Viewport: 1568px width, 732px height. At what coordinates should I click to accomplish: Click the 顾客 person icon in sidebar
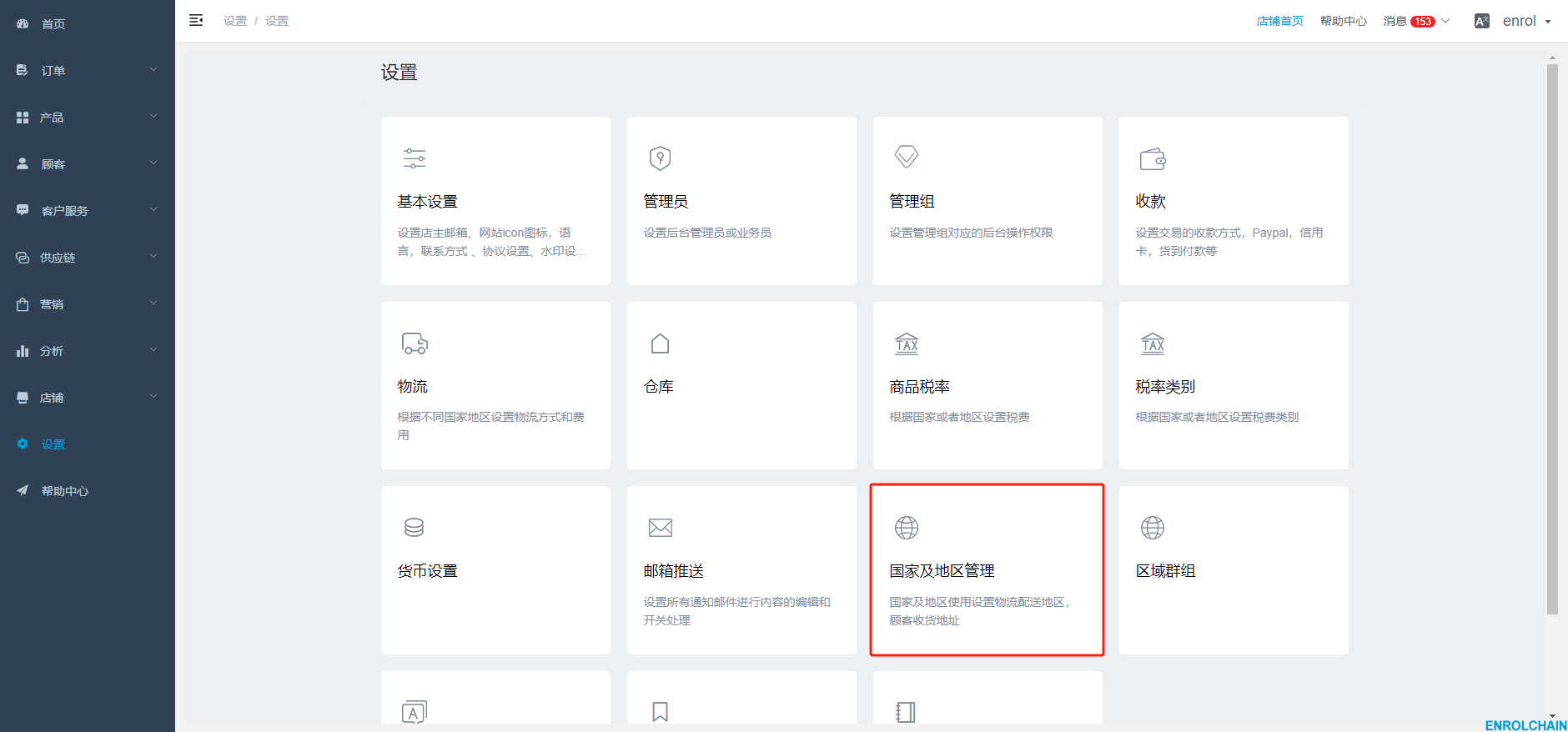pyautogui.click(x=23, y=164)
